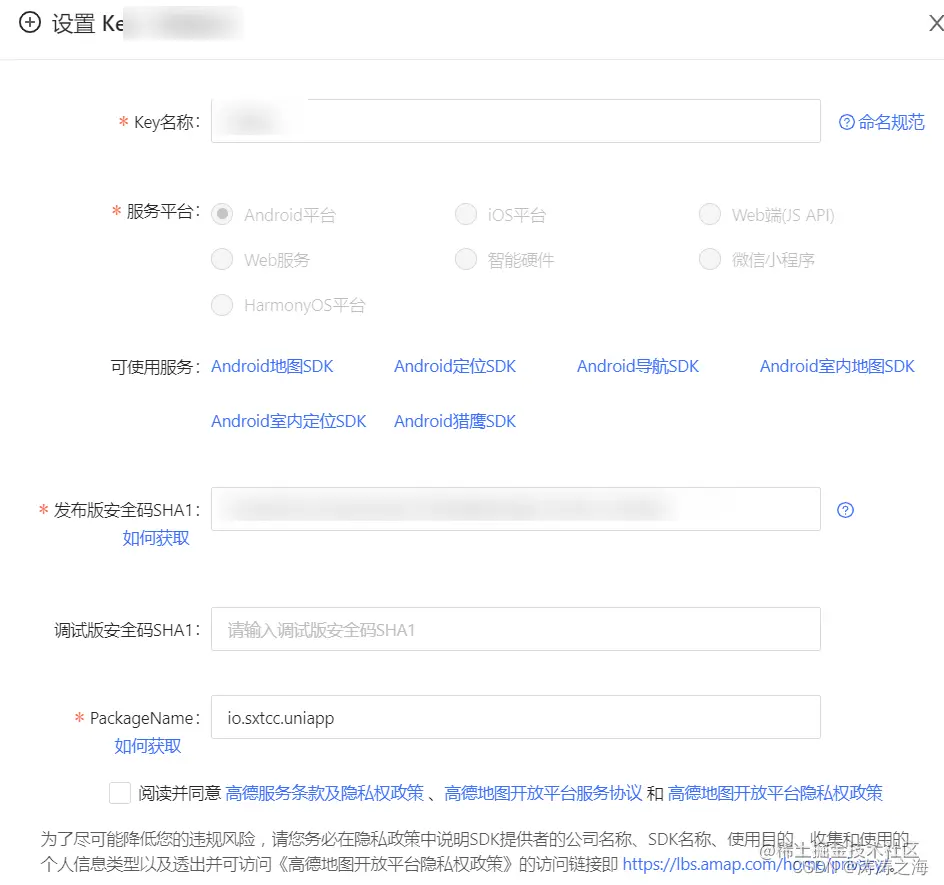Check the 阅读并同意 agreement checkbox
The height and width of the screenshot is (885, 944).
tap(119, 793)
